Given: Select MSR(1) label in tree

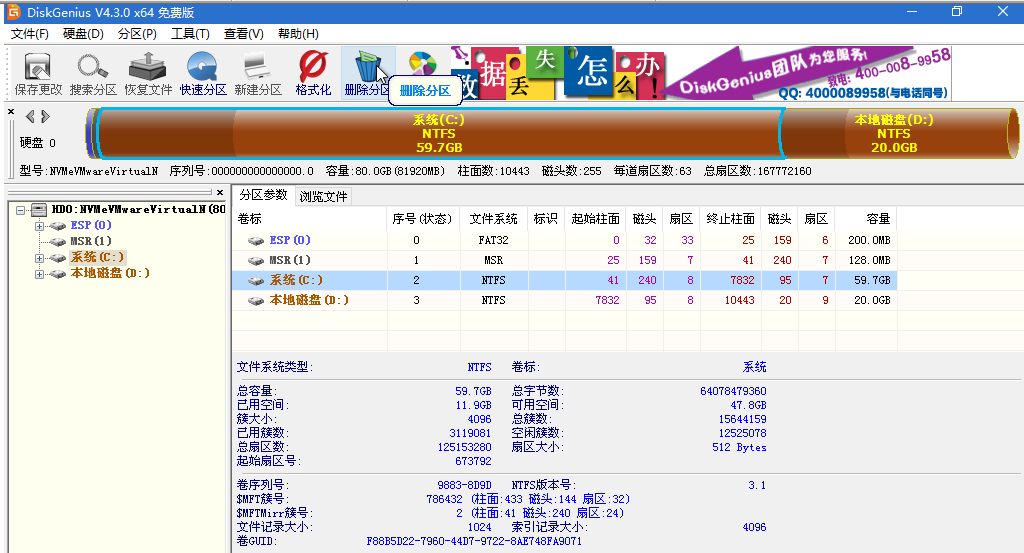Looking at the screenshot, I should [91, 242].
